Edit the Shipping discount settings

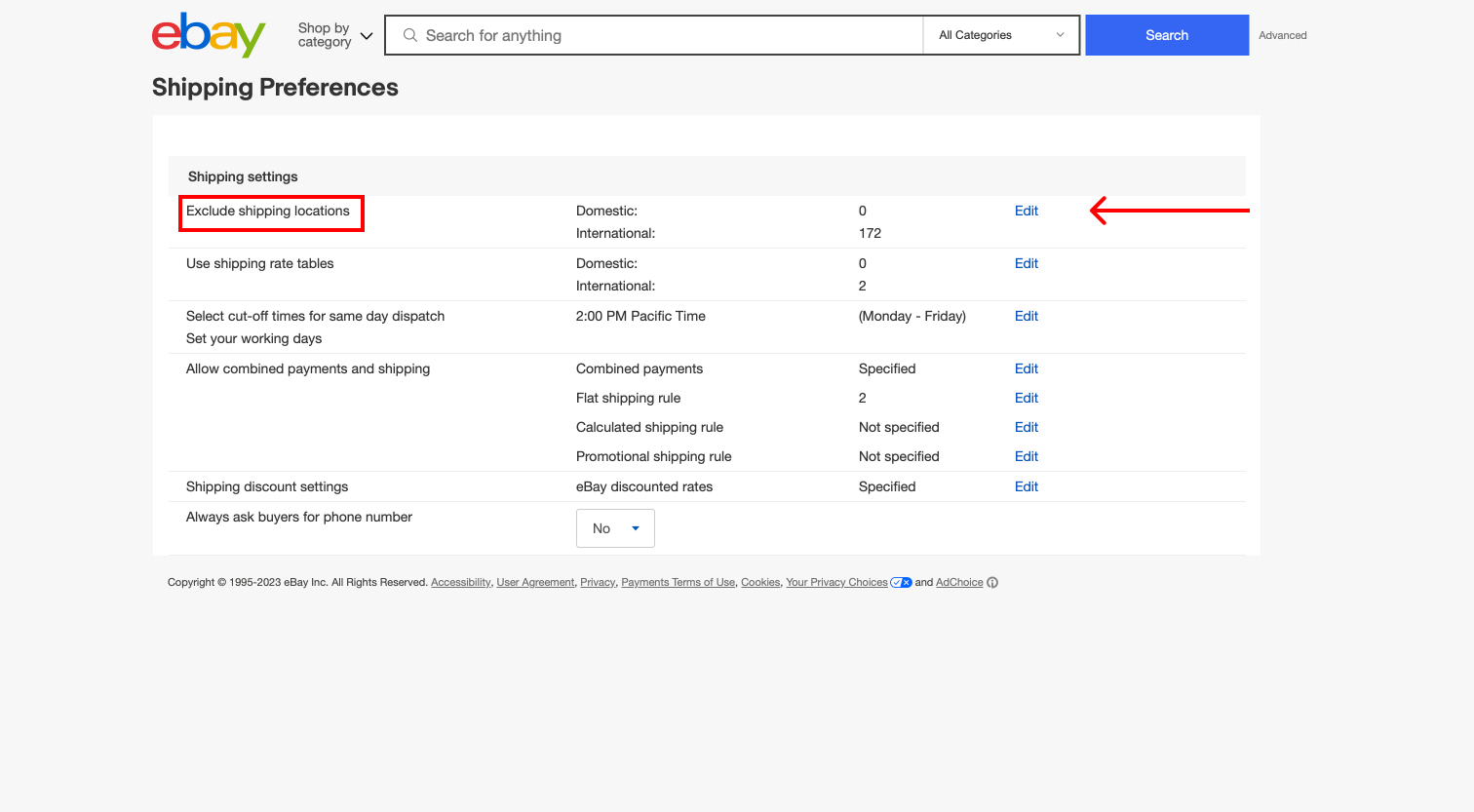click(x=1026, y=486)
